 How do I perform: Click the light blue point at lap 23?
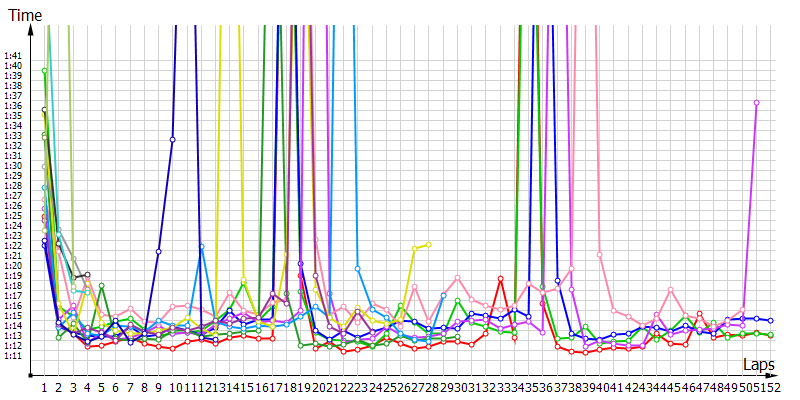point(357,268)
